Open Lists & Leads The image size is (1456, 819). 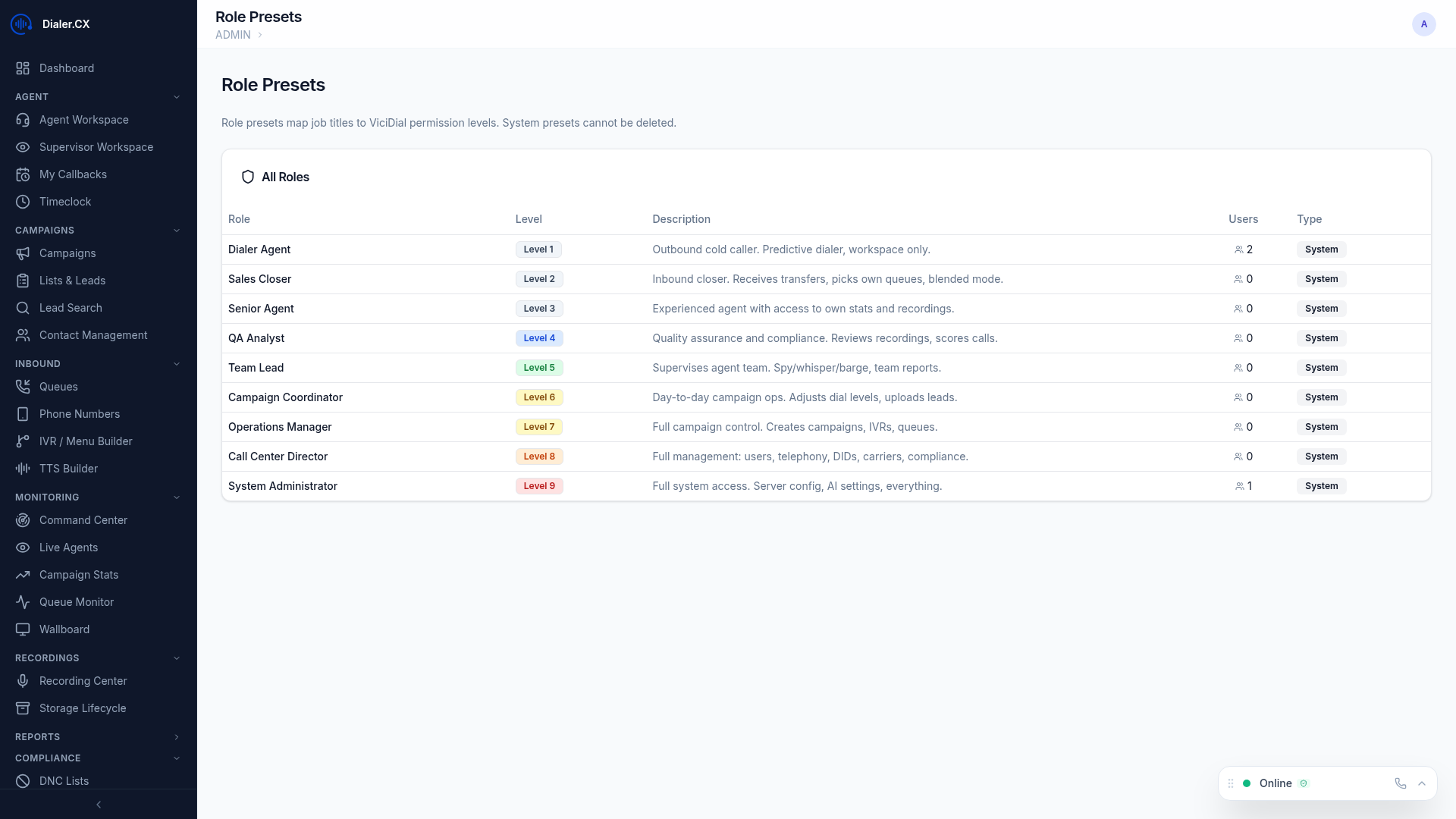click(72, 281)
